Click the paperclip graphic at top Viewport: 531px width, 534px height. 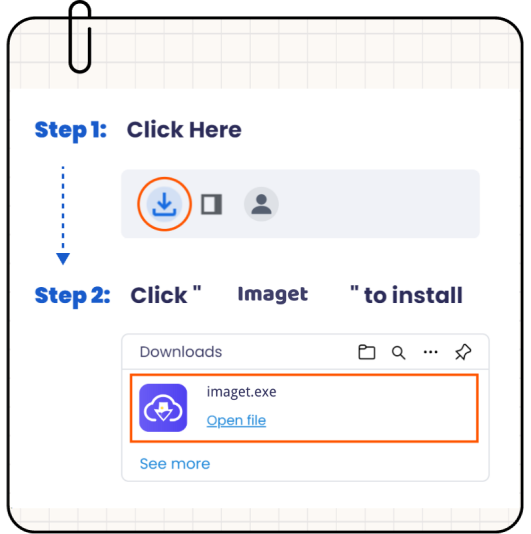80,37
